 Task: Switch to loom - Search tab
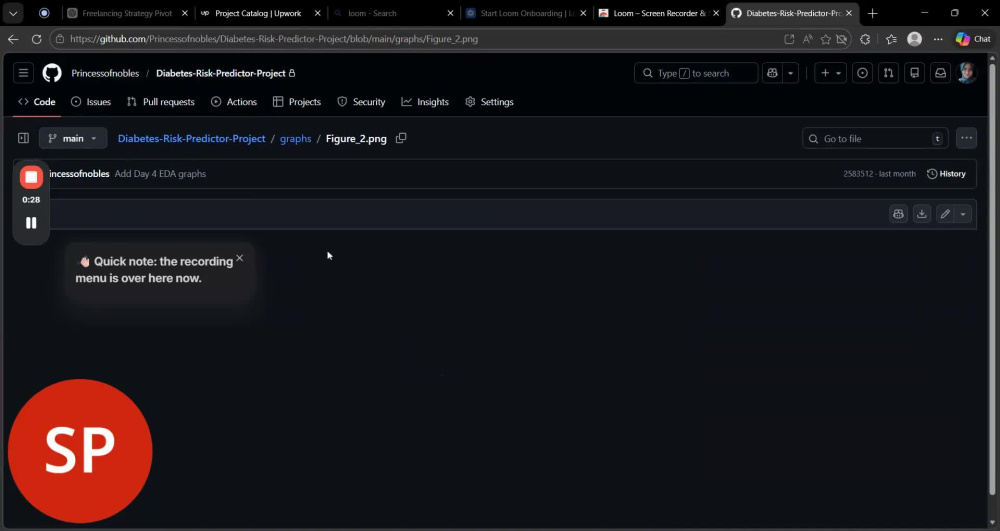392,13
